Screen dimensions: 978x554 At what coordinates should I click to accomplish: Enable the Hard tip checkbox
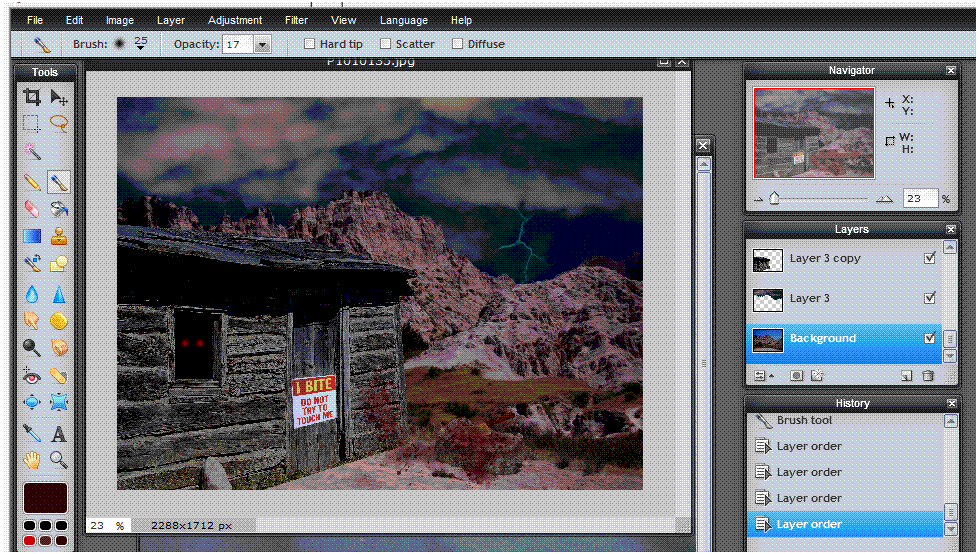pyautogui.click(x=310, y=44)
